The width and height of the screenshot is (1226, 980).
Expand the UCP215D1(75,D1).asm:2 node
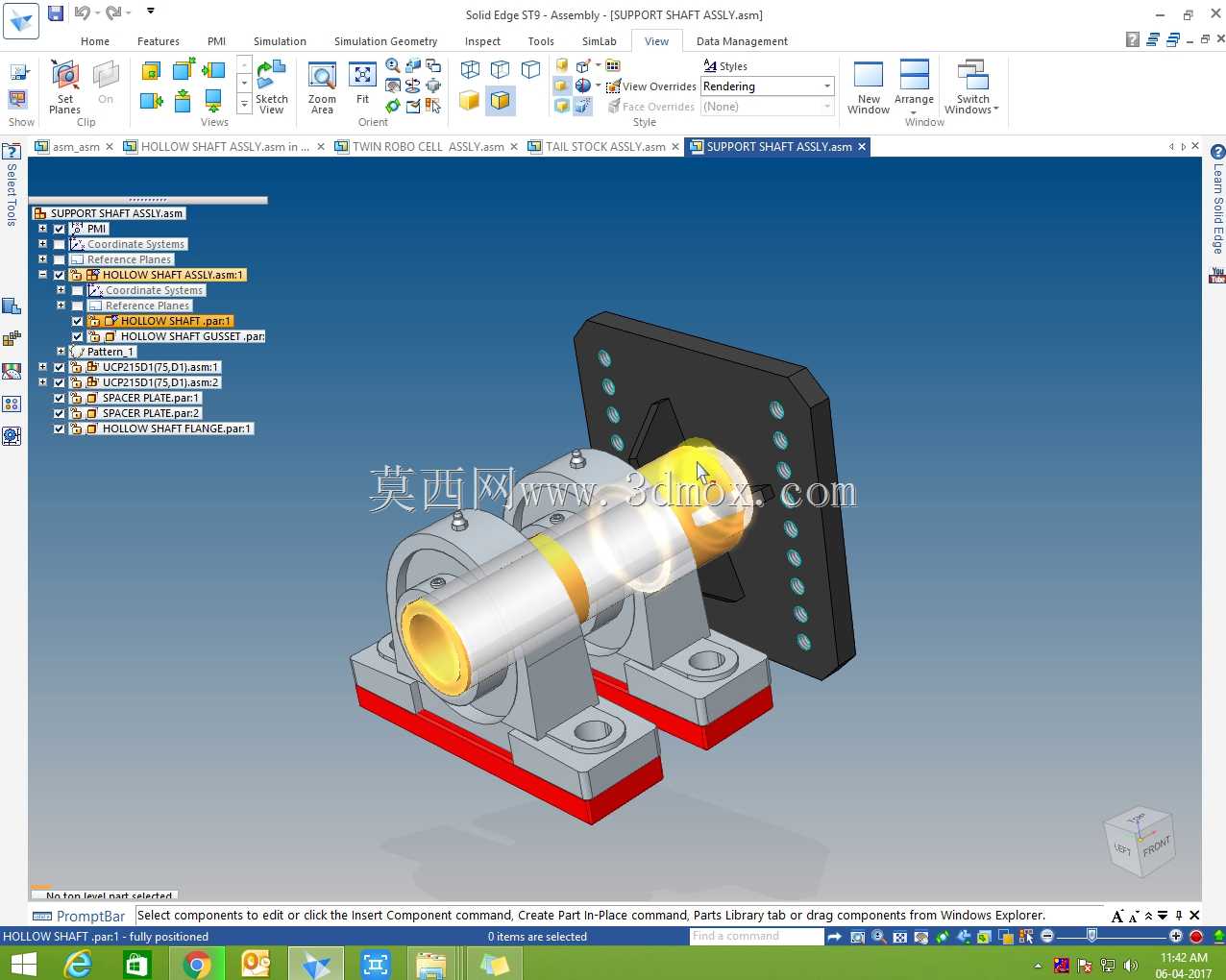(42, 382)
